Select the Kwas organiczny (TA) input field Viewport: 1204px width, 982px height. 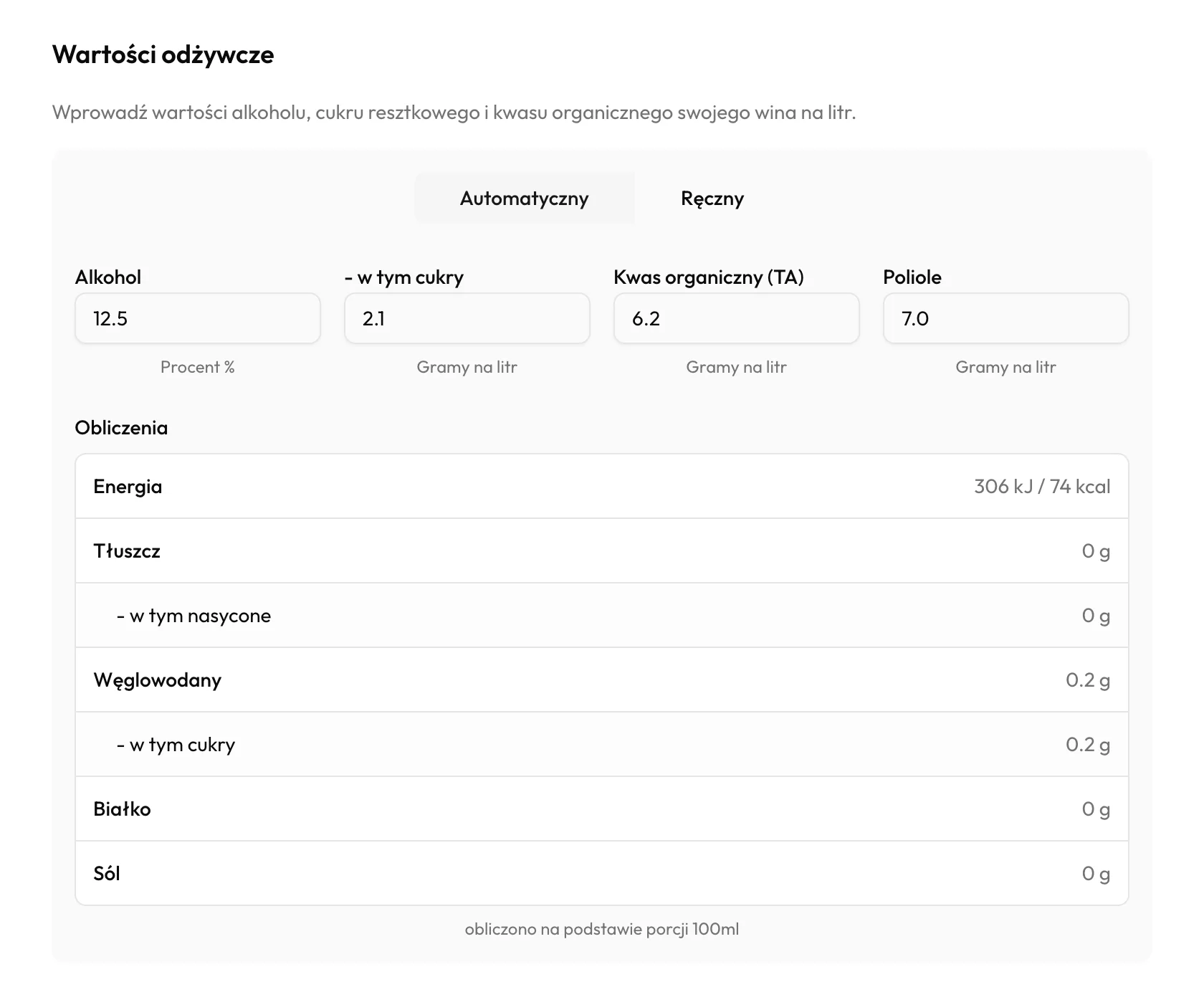(x=737, y=318)
